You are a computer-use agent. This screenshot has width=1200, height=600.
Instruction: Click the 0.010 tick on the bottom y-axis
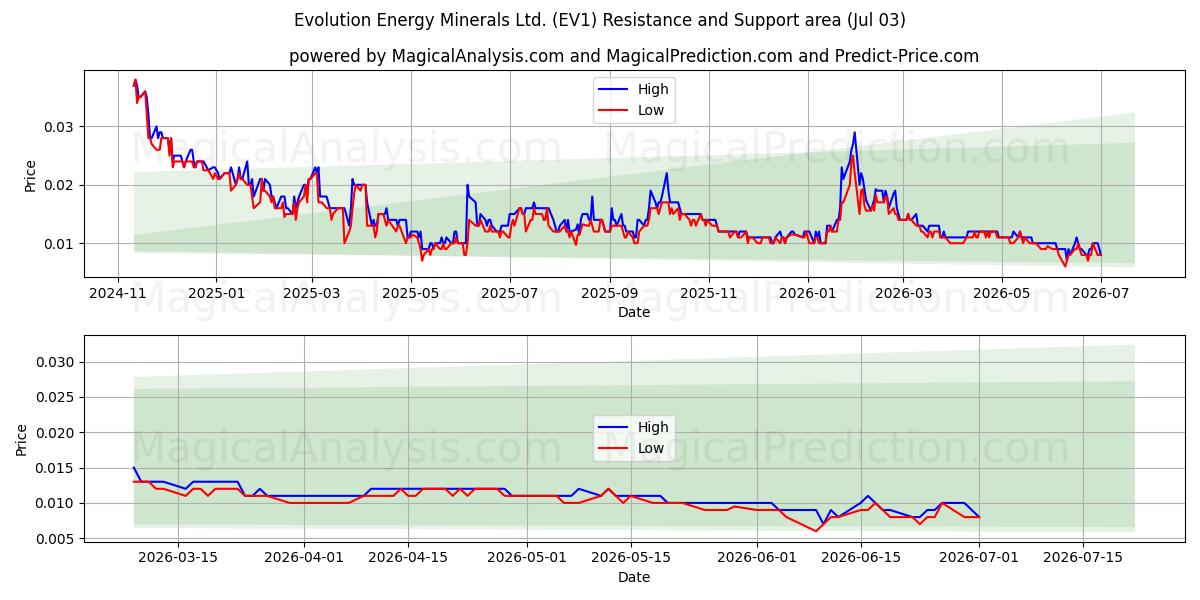click(56, 503)
